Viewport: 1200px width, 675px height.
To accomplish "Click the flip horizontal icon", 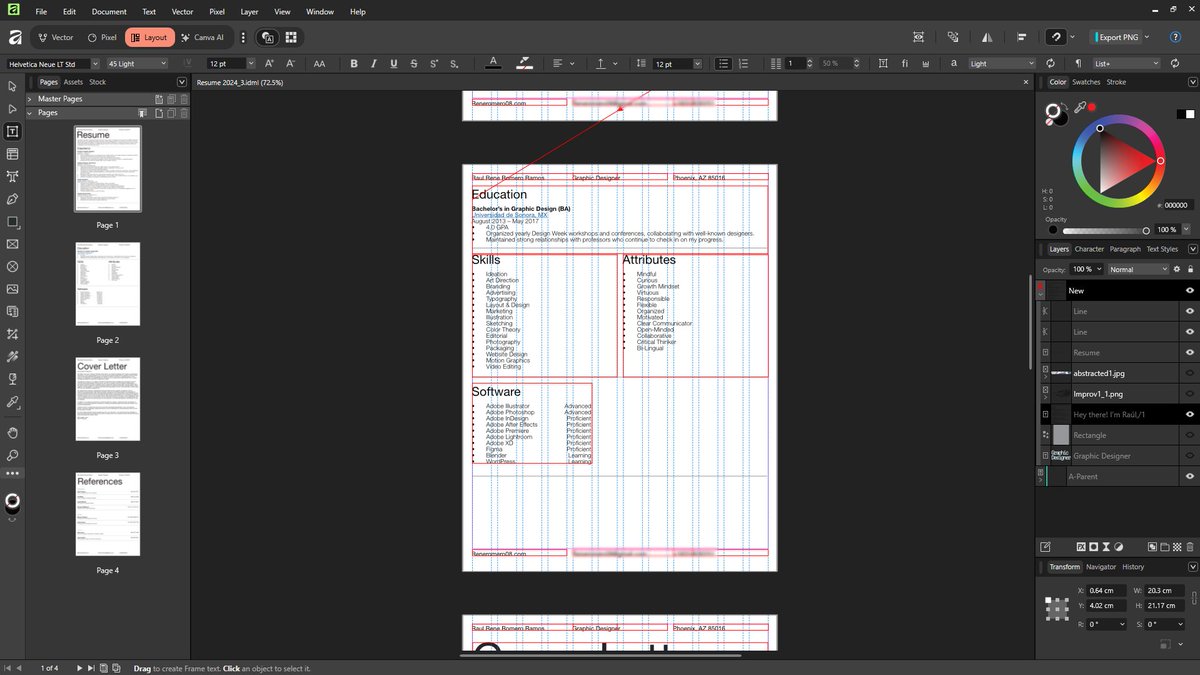I will [x=987, y=37].
